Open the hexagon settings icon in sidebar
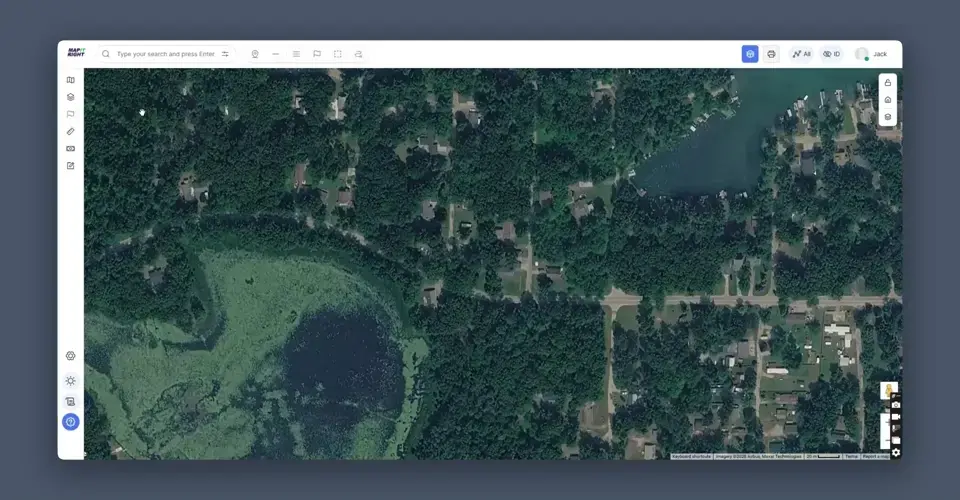Image resolution: width=960 pixels, height=500 pixels. pos(70,356)
